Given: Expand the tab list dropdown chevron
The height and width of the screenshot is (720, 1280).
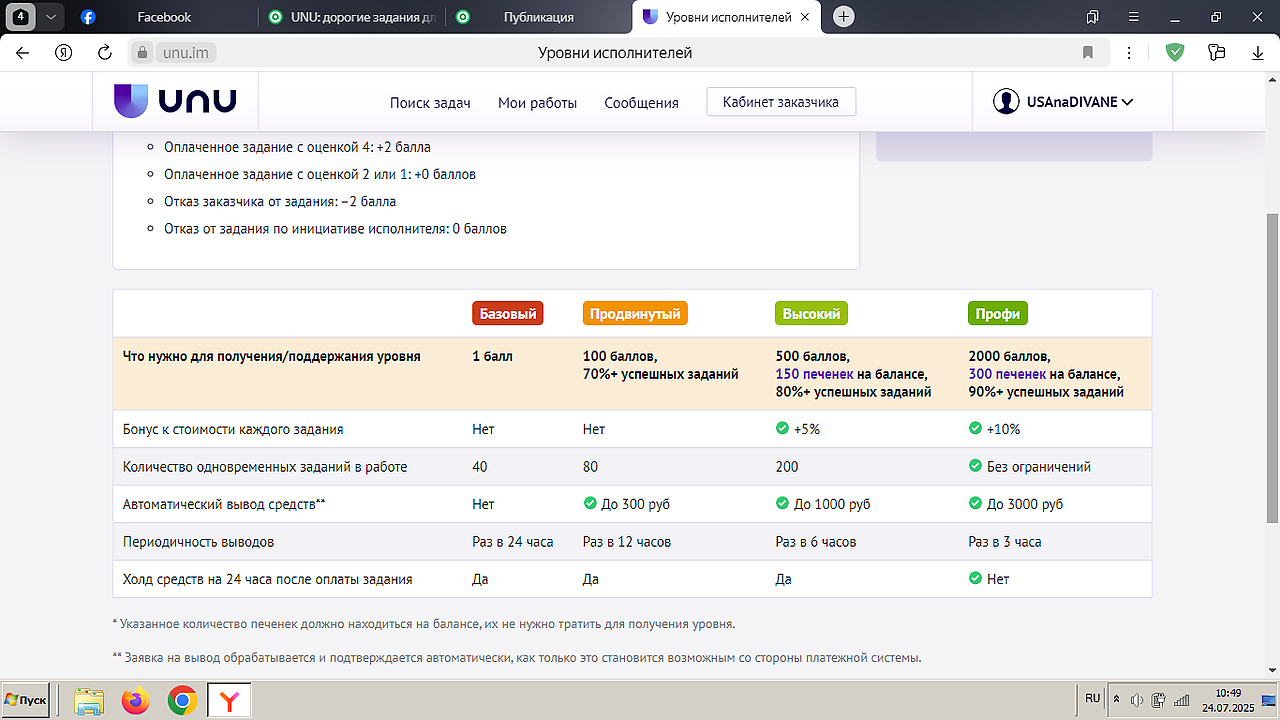Looking at the screenshot, I should 51,17.
